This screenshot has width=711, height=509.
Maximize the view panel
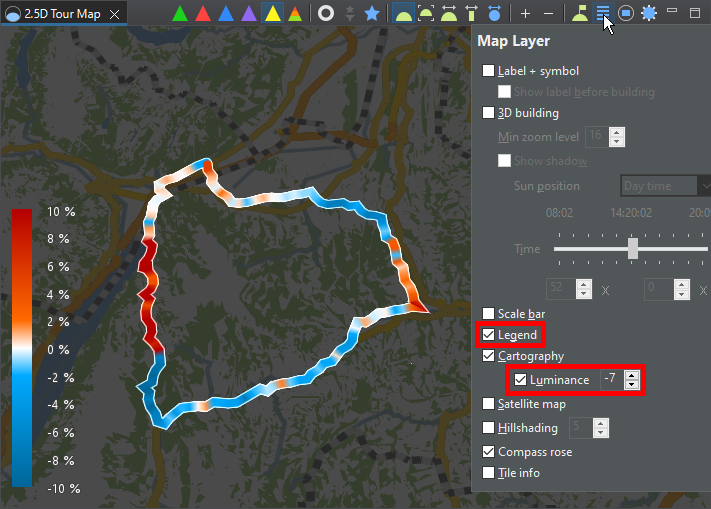tap(695, 13)
